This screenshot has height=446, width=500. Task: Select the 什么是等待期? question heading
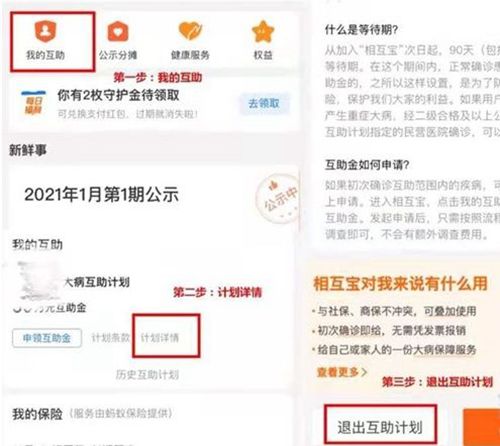[361, 30]
